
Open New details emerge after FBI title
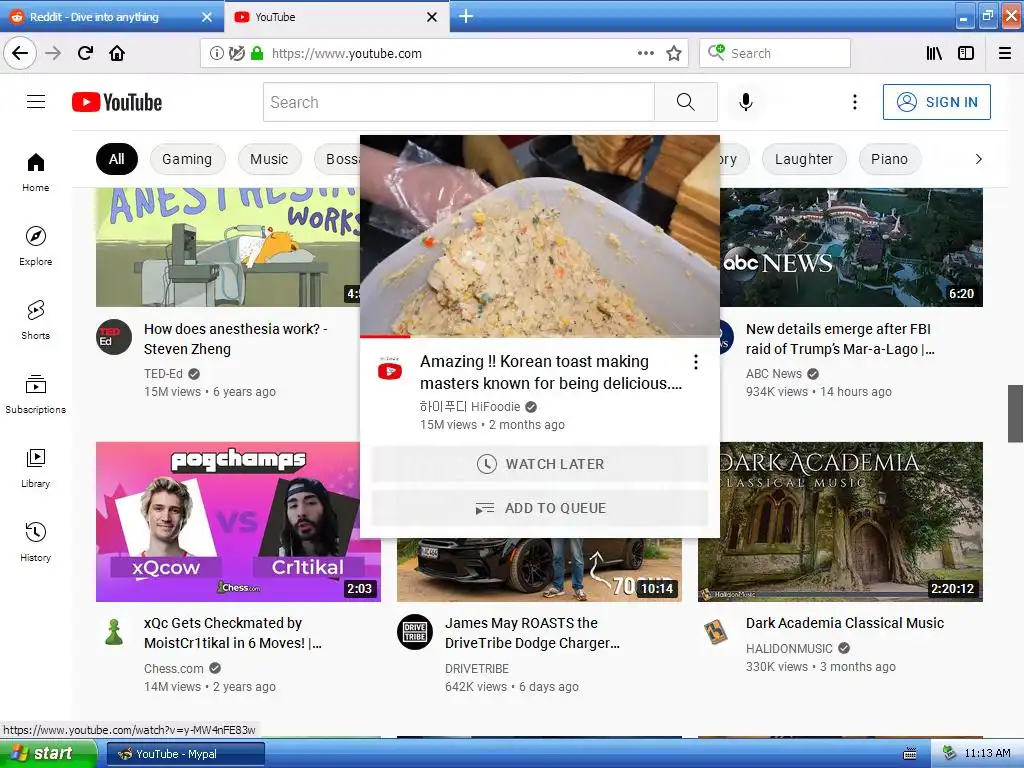point(840,339)
